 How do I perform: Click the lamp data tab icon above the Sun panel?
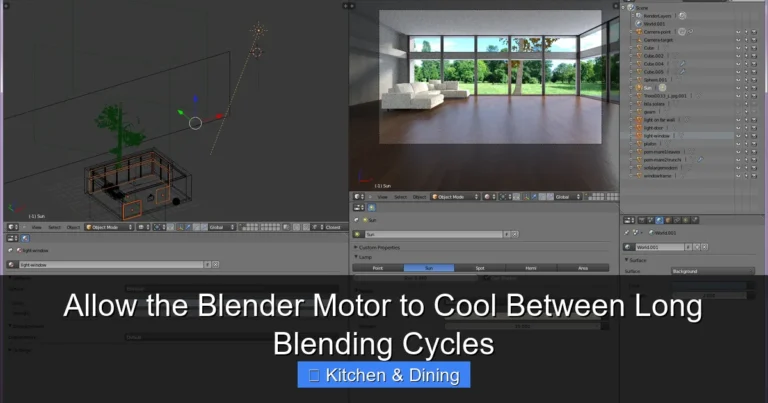coord(371,208)
